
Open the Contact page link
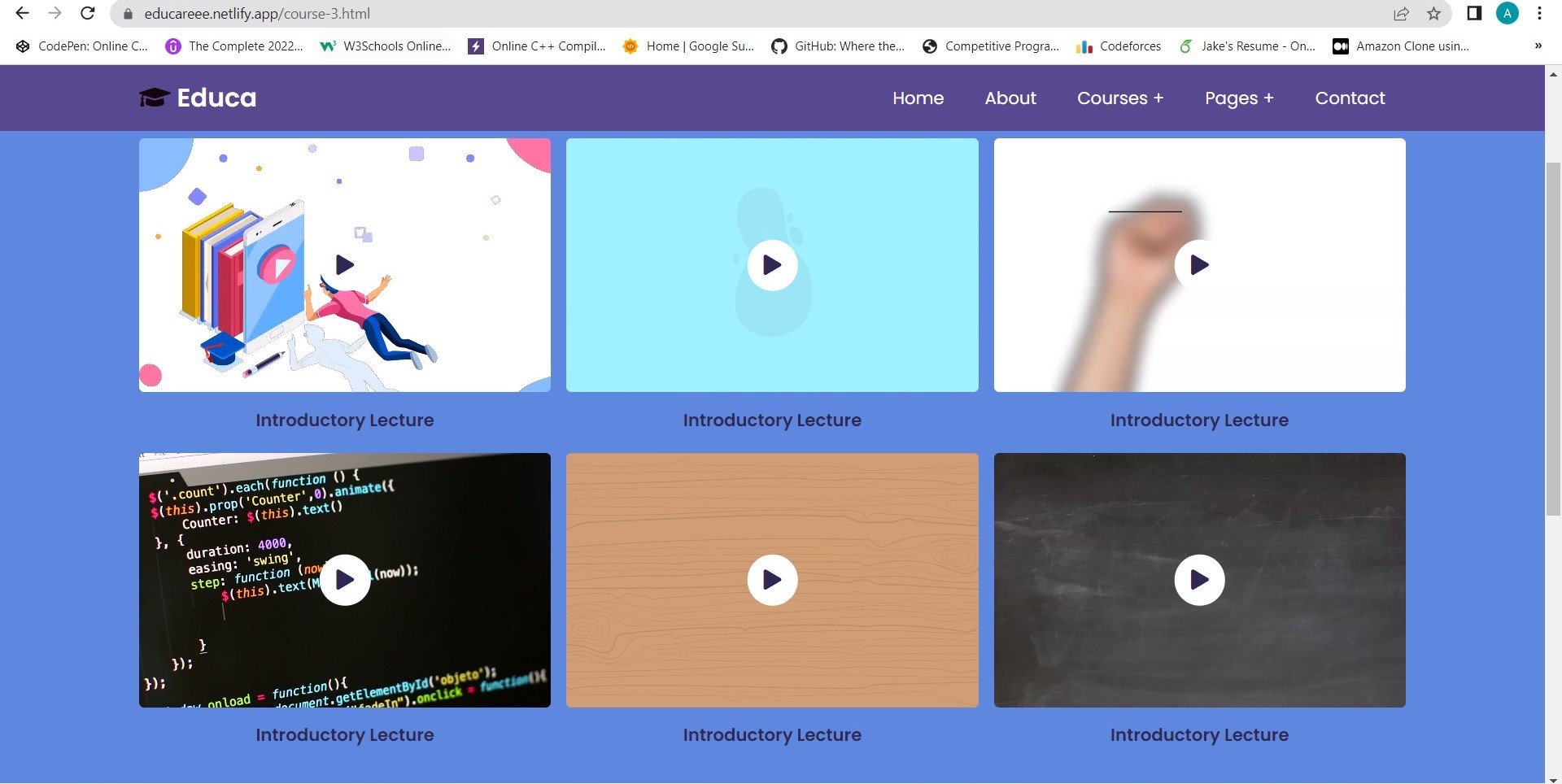coord(1350,98)
